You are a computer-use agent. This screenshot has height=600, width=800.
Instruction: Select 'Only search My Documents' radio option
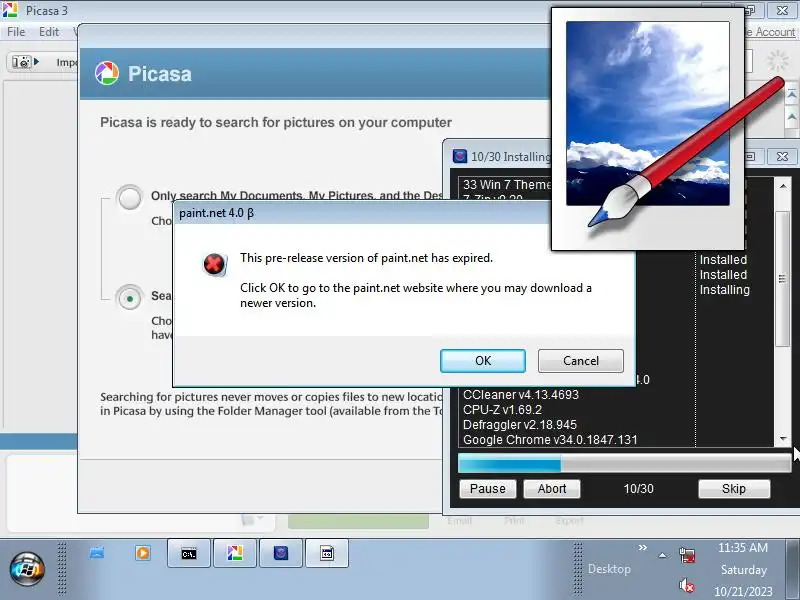point(130,197)
